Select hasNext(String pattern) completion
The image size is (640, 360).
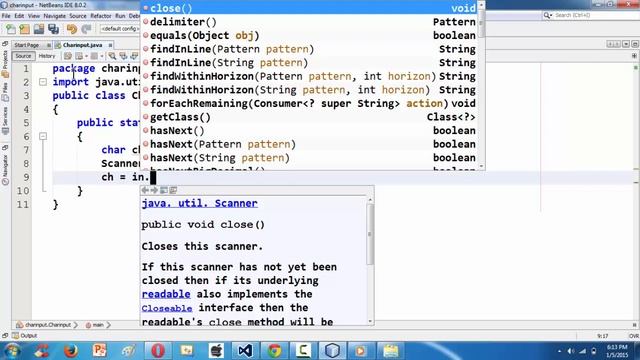click(x=309, y=158)
